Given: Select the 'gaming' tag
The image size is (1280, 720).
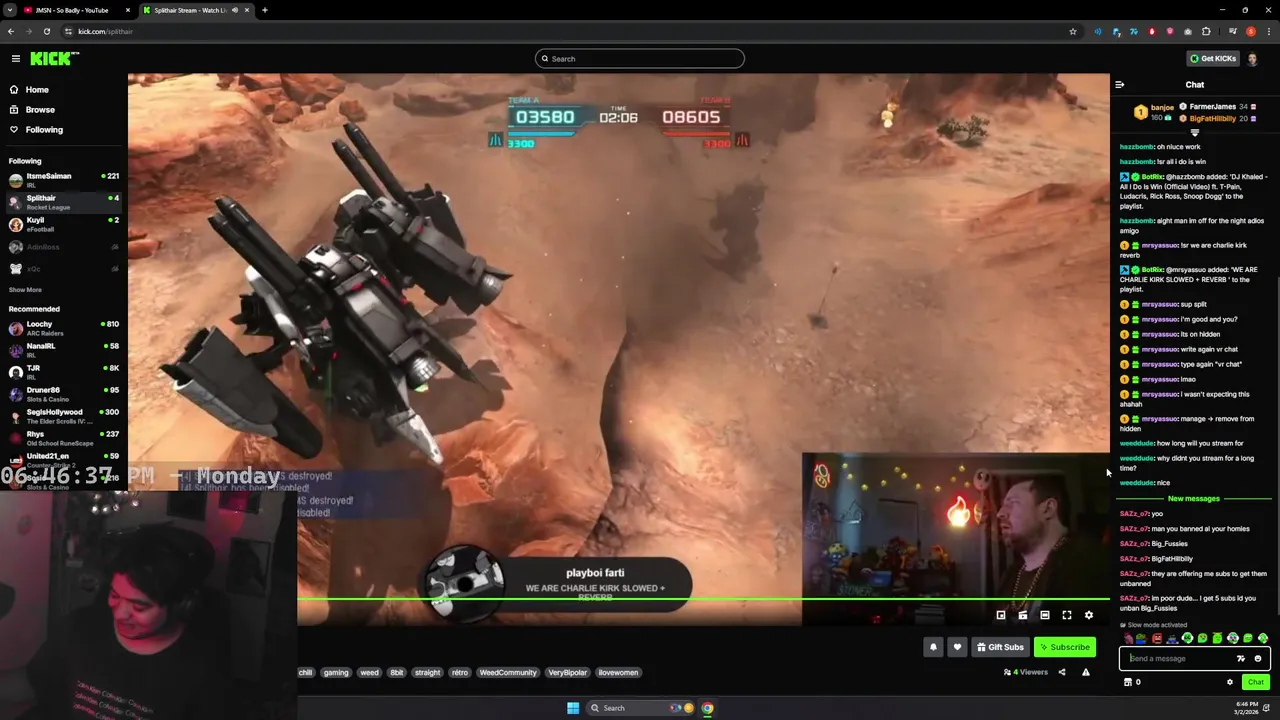Looking at the screenshot, I should [x=336, y=673].
